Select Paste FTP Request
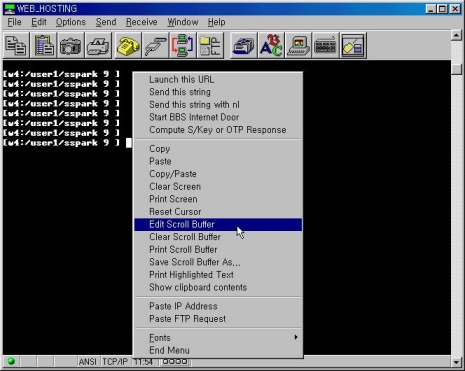Screen dimensions: 465x371 (x=218, y=319)
